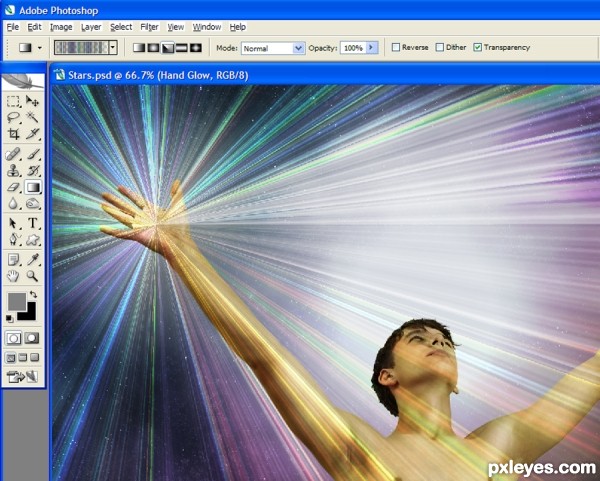This screenshot has width=600, height=481.
Task: Choose the Custom Shape tool
Action: click(x=33, y=240)
